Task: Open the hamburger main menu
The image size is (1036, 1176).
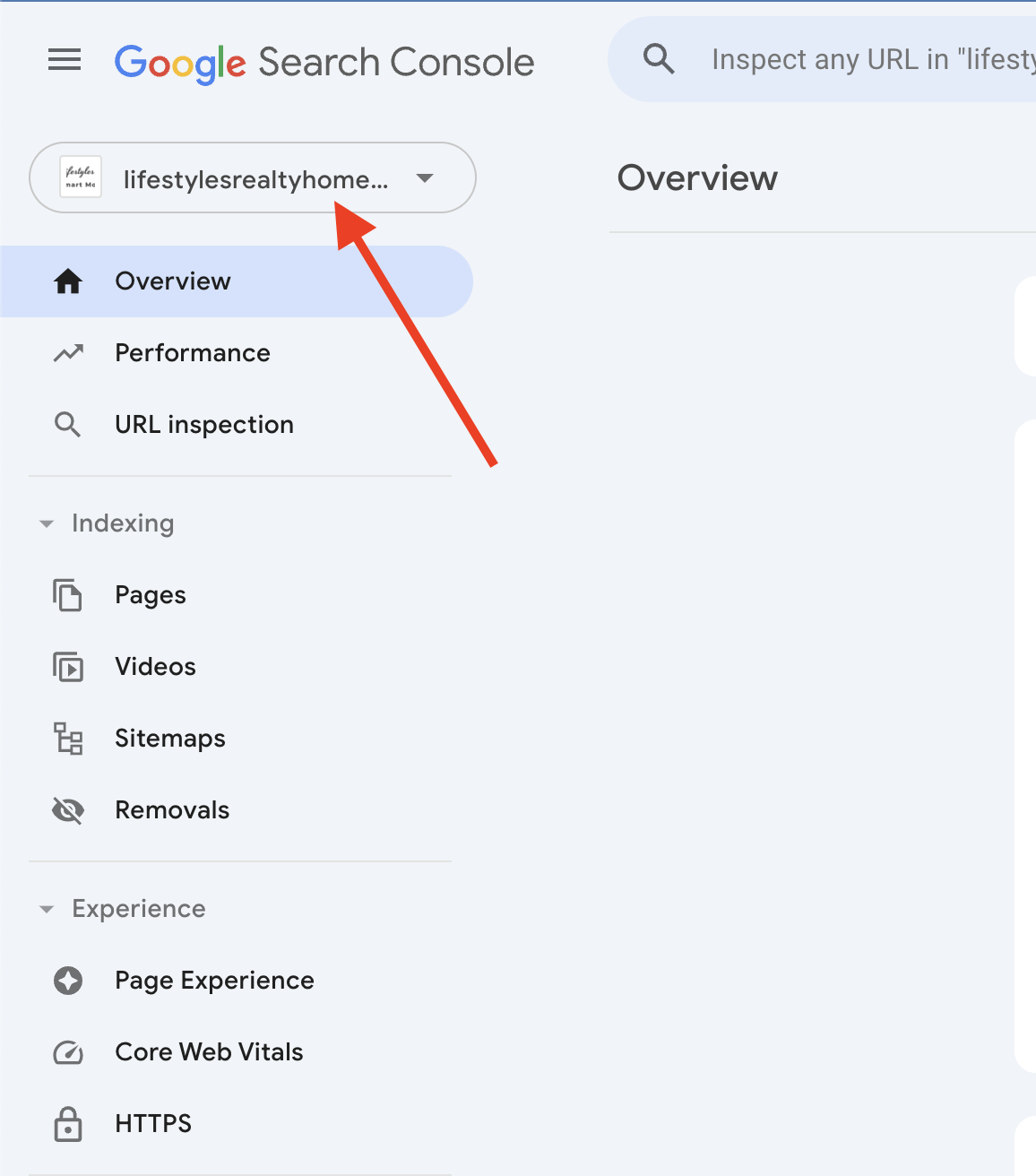Action: 65,60
